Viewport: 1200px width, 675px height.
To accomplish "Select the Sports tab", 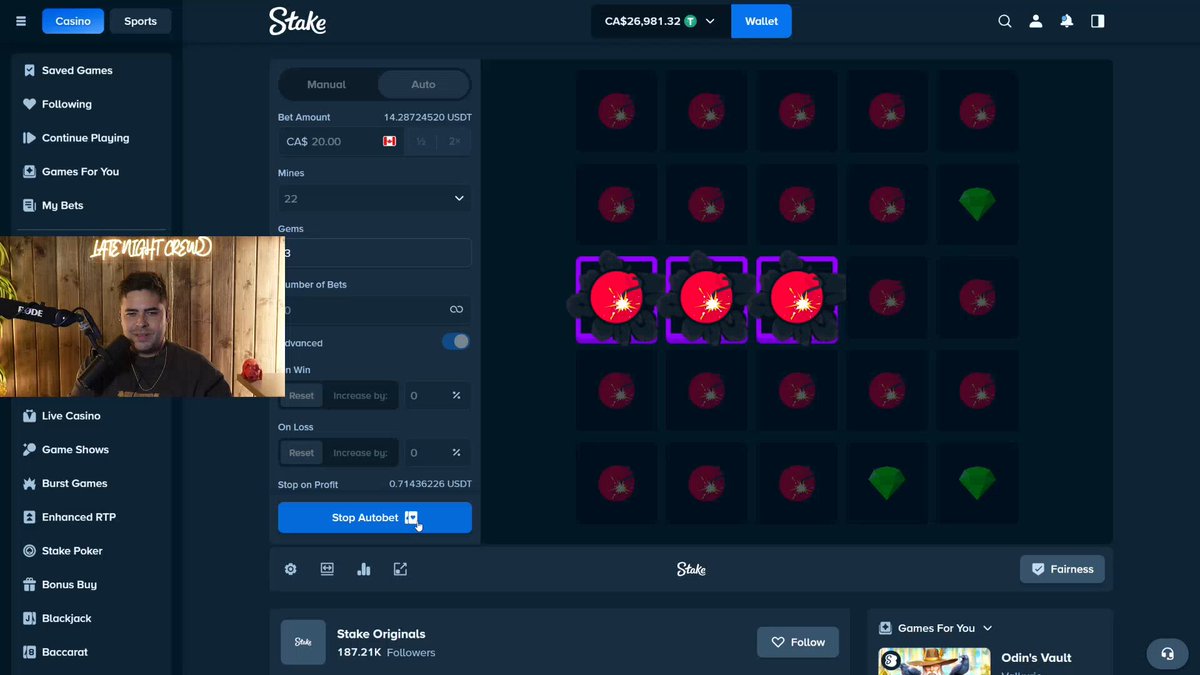I will pos(140,21).
